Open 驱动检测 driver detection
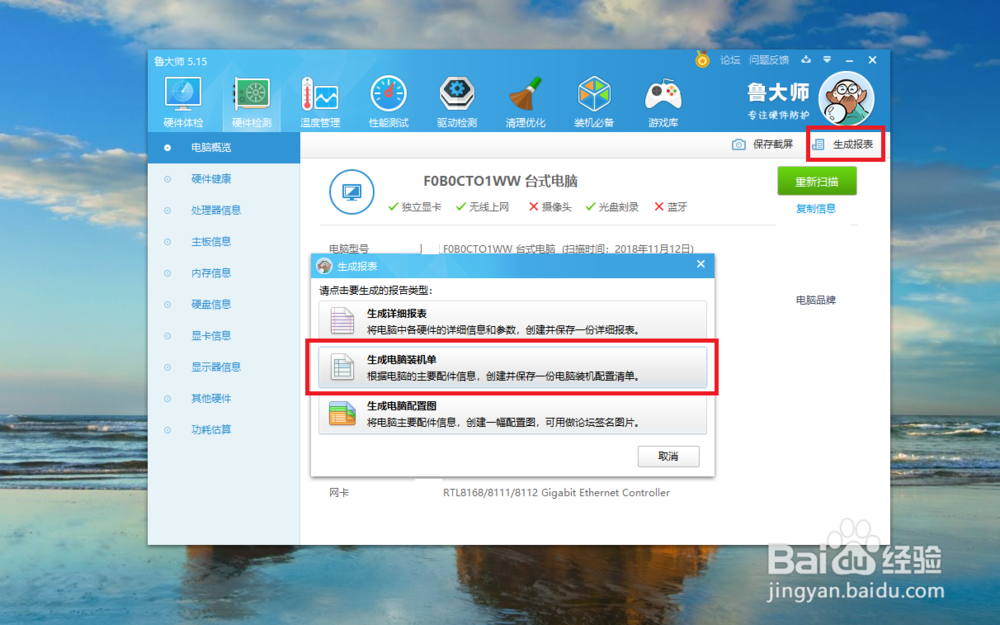This screenshot has height=625, width=1000. point(457,102)
